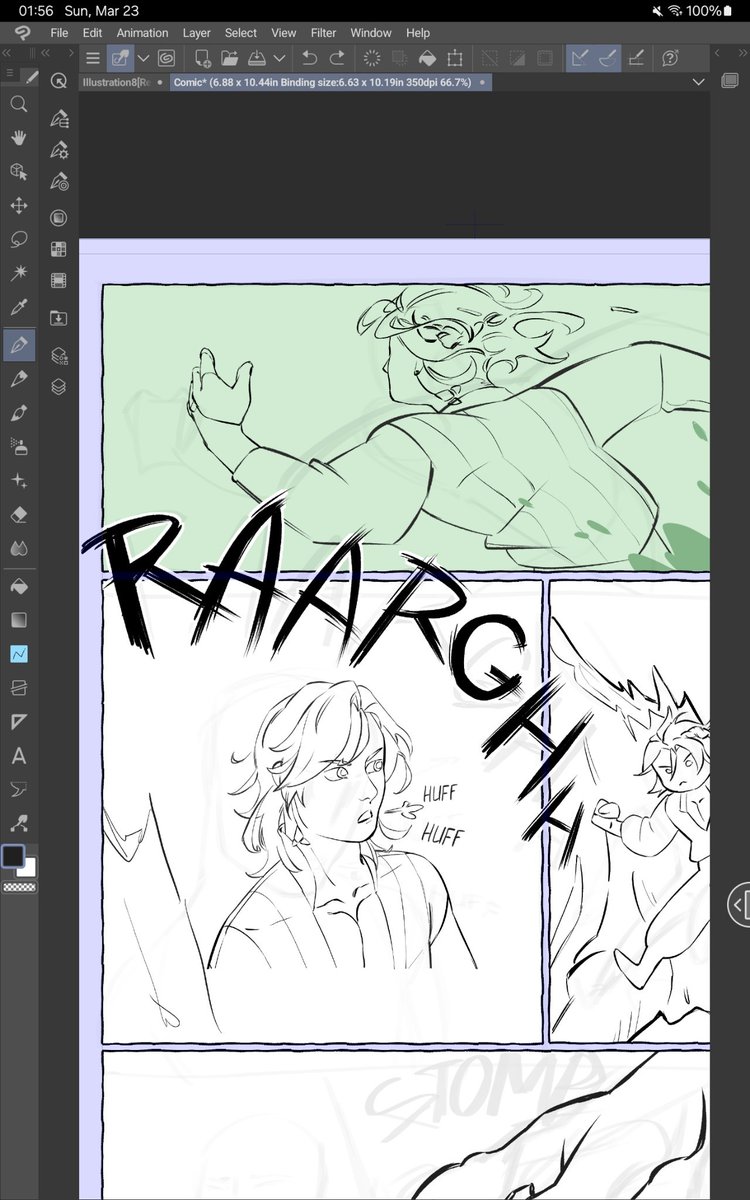Viewport: 750px width, 1200px height.
Task: Open the Material download folder palette
Action: [x=58, y=318]
